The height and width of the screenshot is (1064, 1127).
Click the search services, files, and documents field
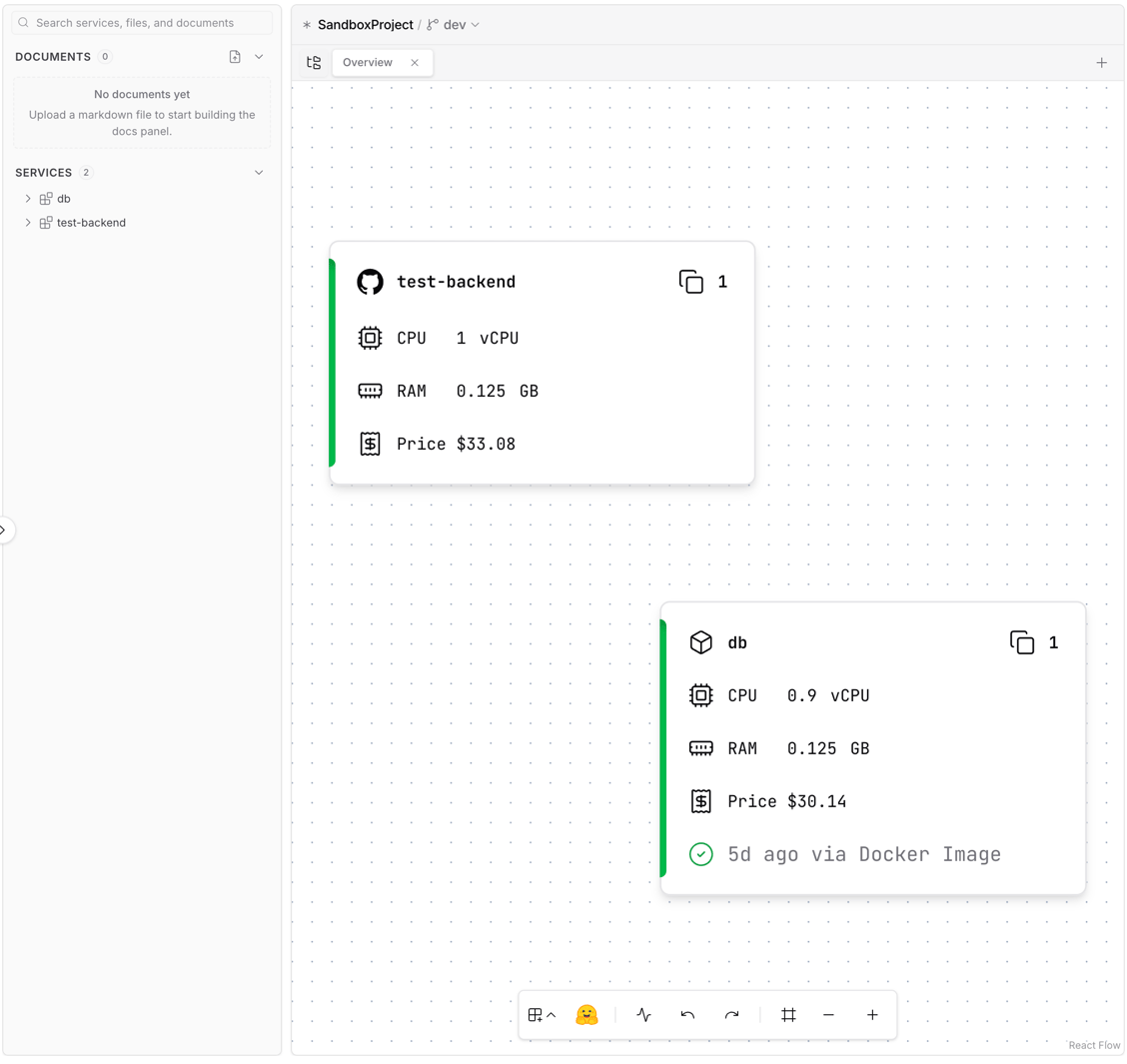(142, 23)
